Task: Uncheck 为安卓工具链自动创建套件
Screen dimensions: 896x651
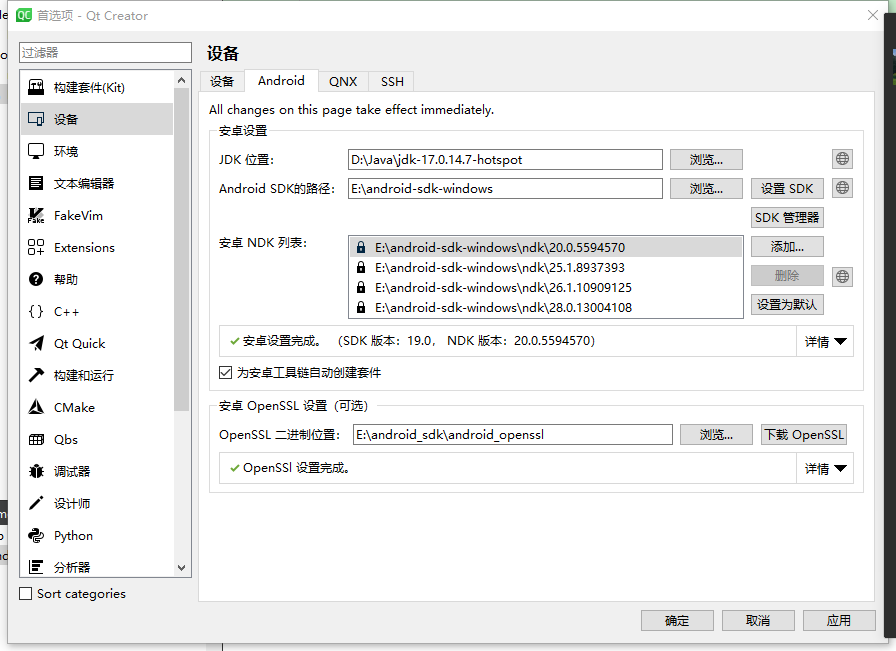Action: (225, 372)
